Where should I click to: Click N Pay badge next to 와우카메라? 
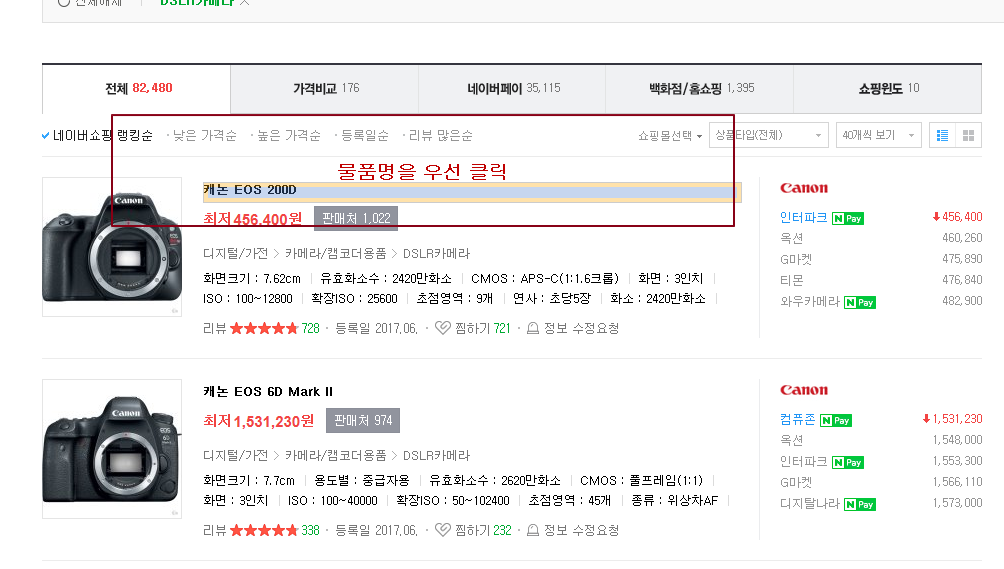point(859,302)
